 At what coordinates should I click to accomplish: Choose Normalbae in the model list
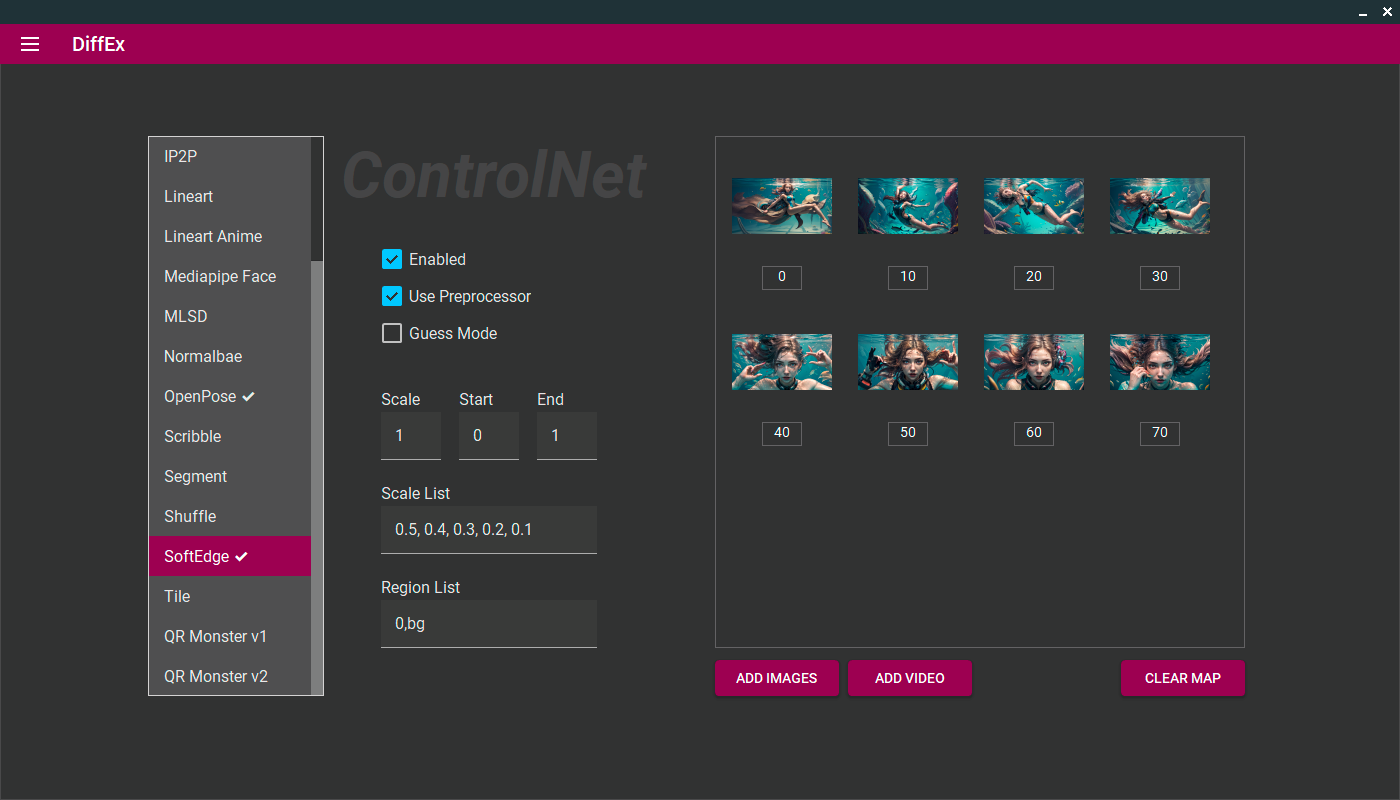click(230, 356)
